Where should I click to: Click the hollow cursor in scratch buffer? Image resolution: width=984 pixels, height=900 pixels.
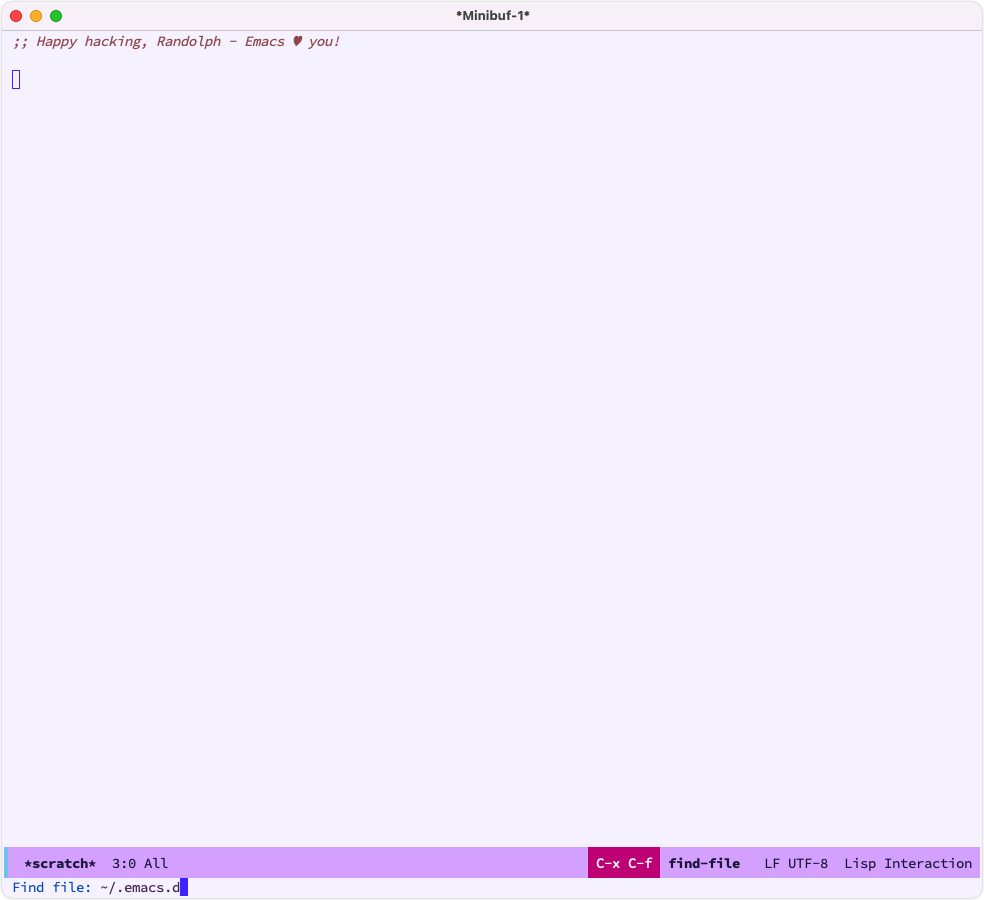[16, 80]
